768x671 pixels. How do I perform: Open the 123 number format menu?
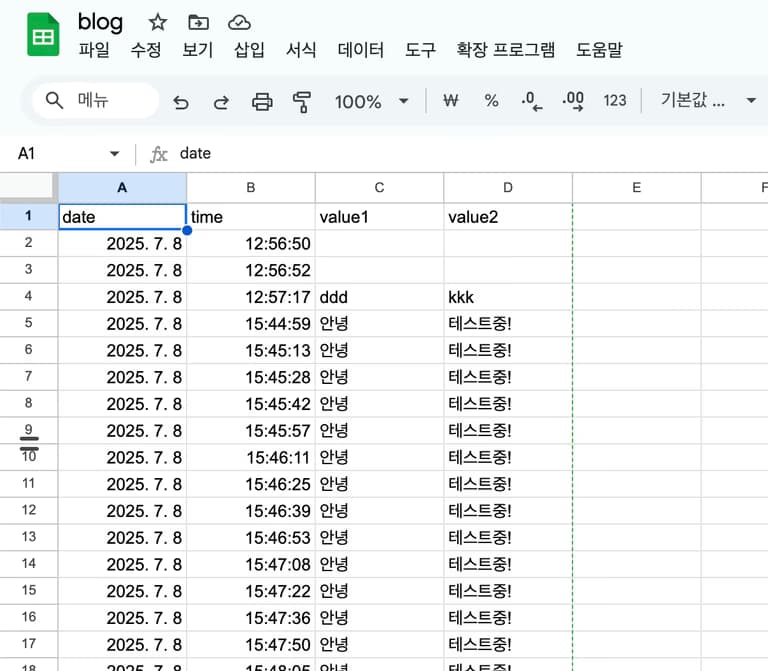(x=615, y=100)
